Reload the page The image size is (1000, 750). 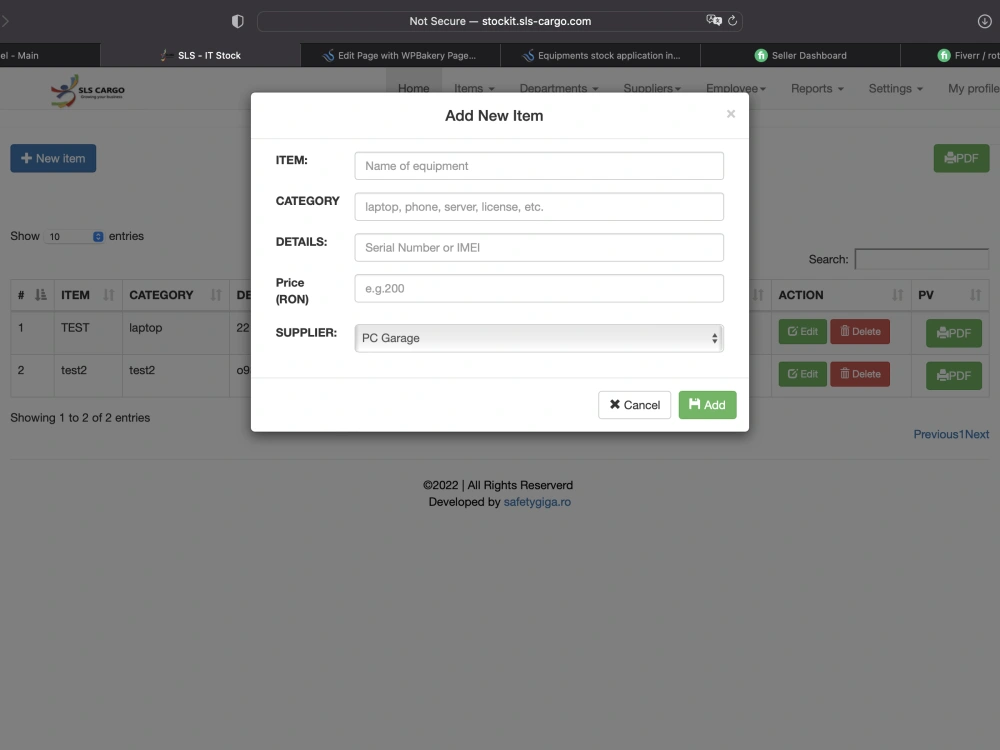coord(732,20)
